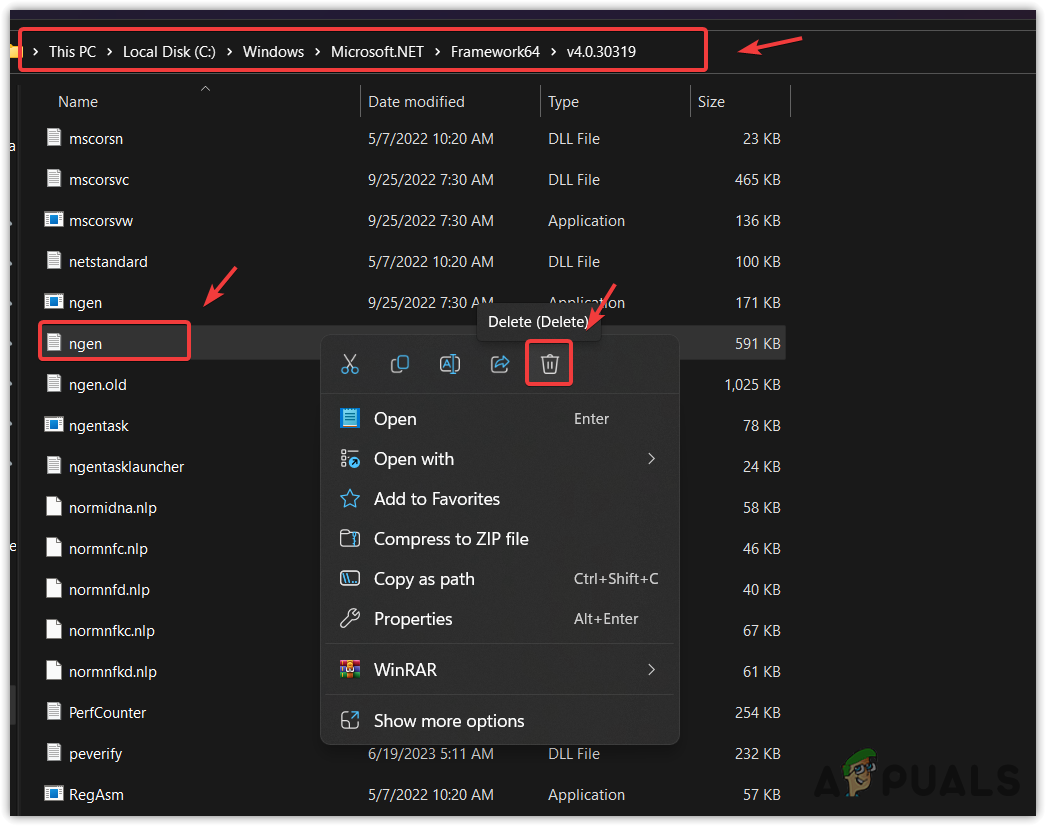Click the Cut scissors icon
Screen dimensions: 1046x826
coord(350,364)
